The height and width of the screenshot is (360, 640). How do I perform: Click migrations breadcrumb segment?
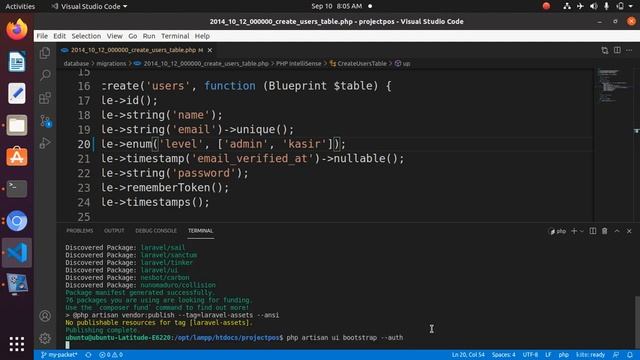[111, 64]
